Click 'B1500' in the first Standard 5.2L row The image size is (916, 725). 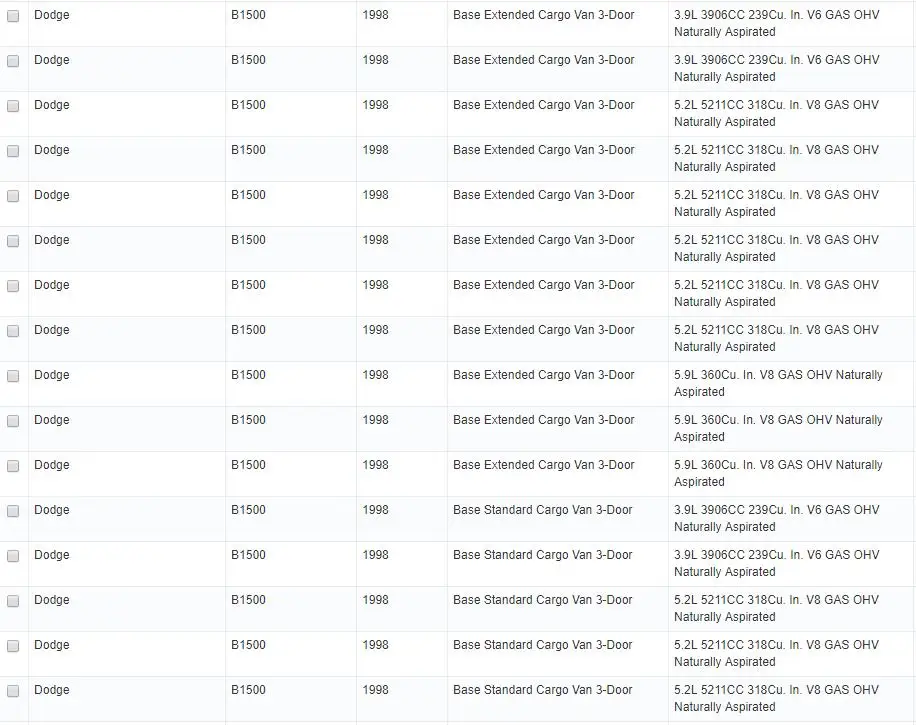pos(248,599)
